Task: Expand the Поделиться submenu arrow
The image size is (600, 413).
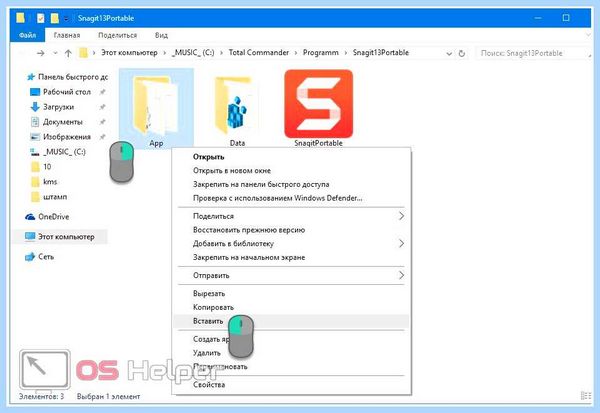Action: 401,216
